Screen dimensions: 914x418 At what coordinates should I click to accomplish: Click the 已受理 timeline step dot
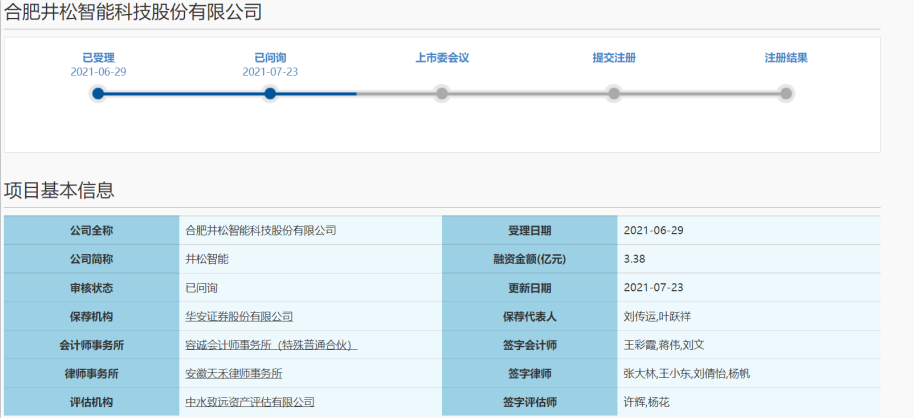coord(99,93)
